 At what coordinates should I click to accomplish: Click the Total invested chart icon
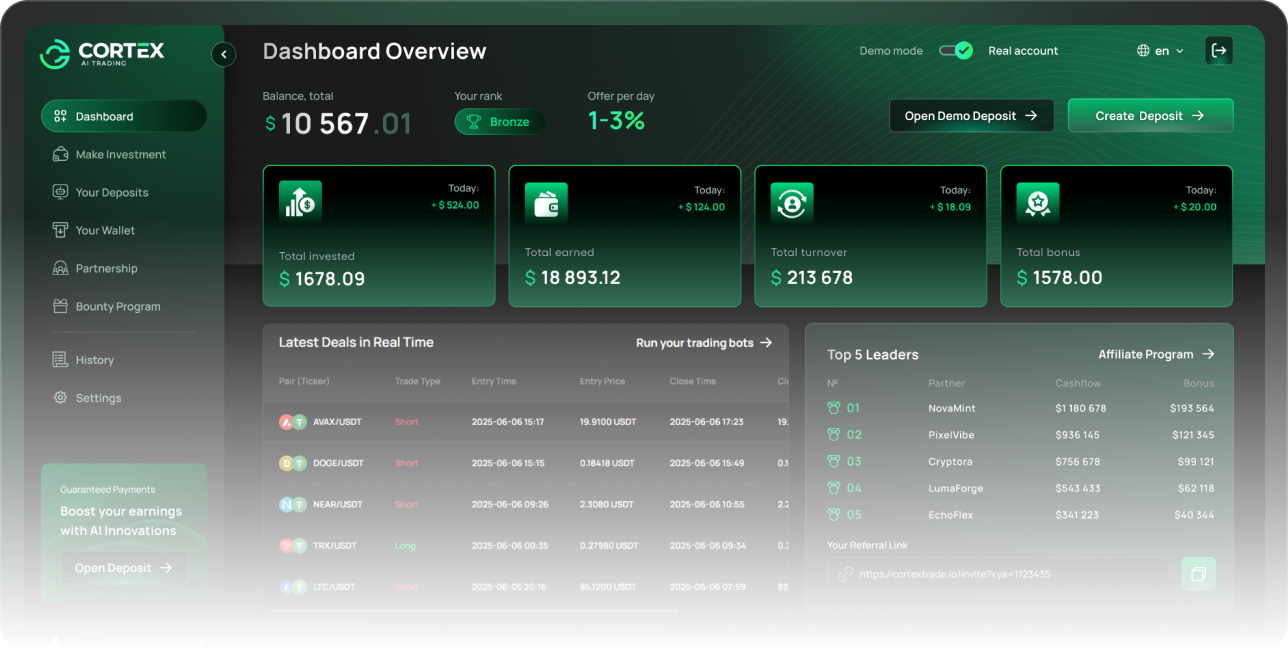pos(300,200)
